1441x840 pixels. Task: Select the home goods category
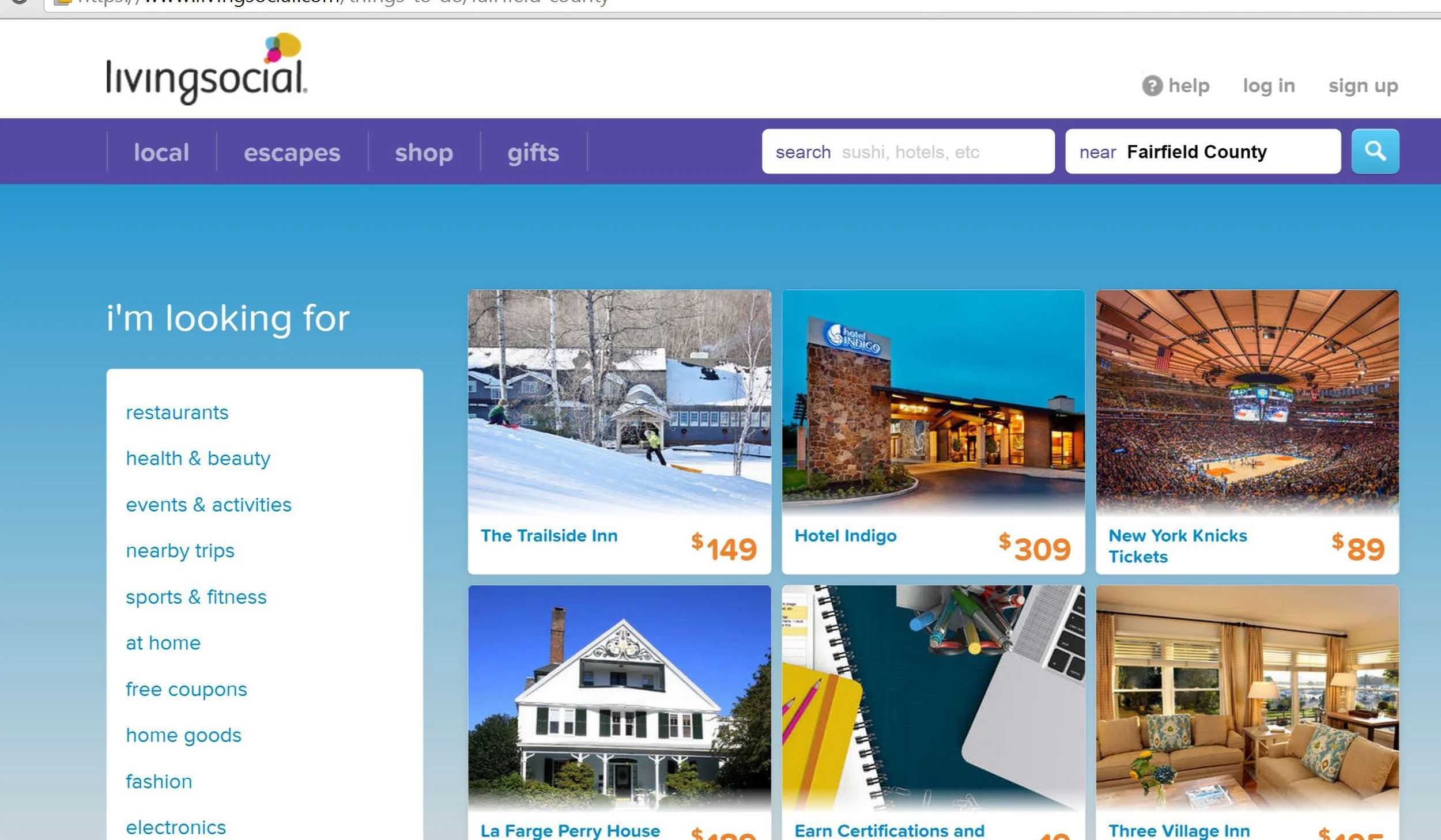click(183, 735)
